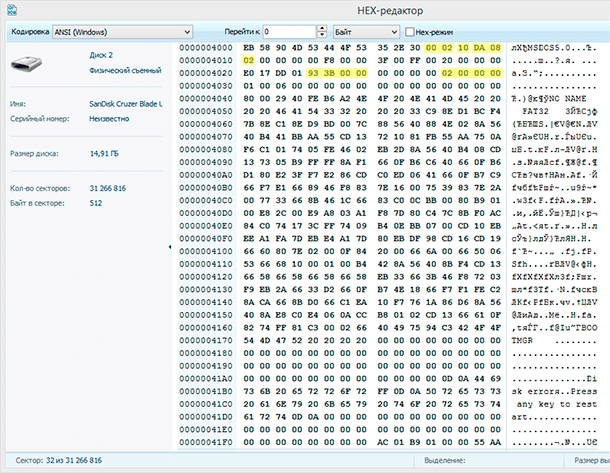Select offset row 0000004000
This screenshot has height=473, width=610.
(x=204, y=48)
